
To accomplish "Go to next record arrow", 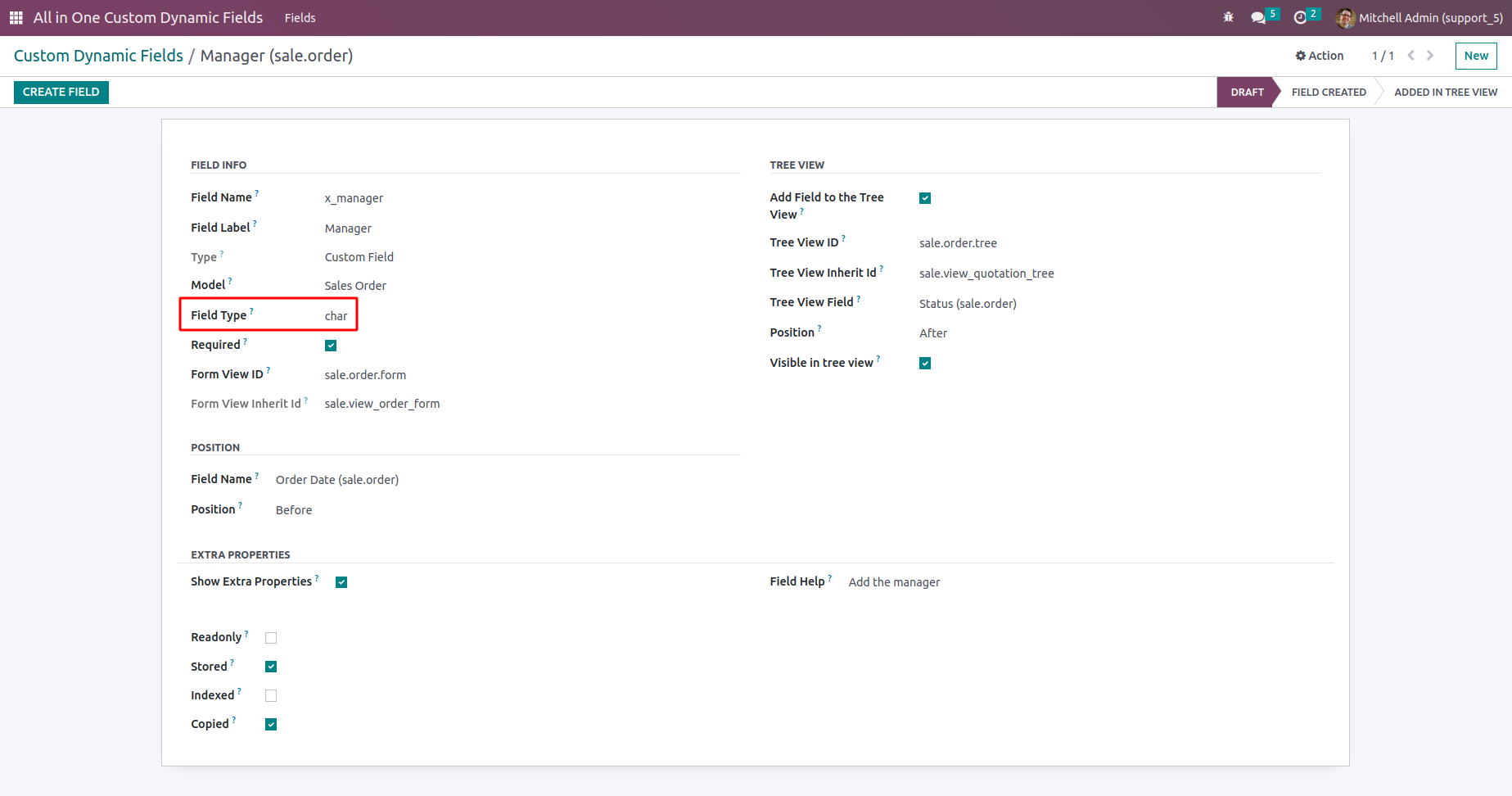I will [x=1430, y=56].
